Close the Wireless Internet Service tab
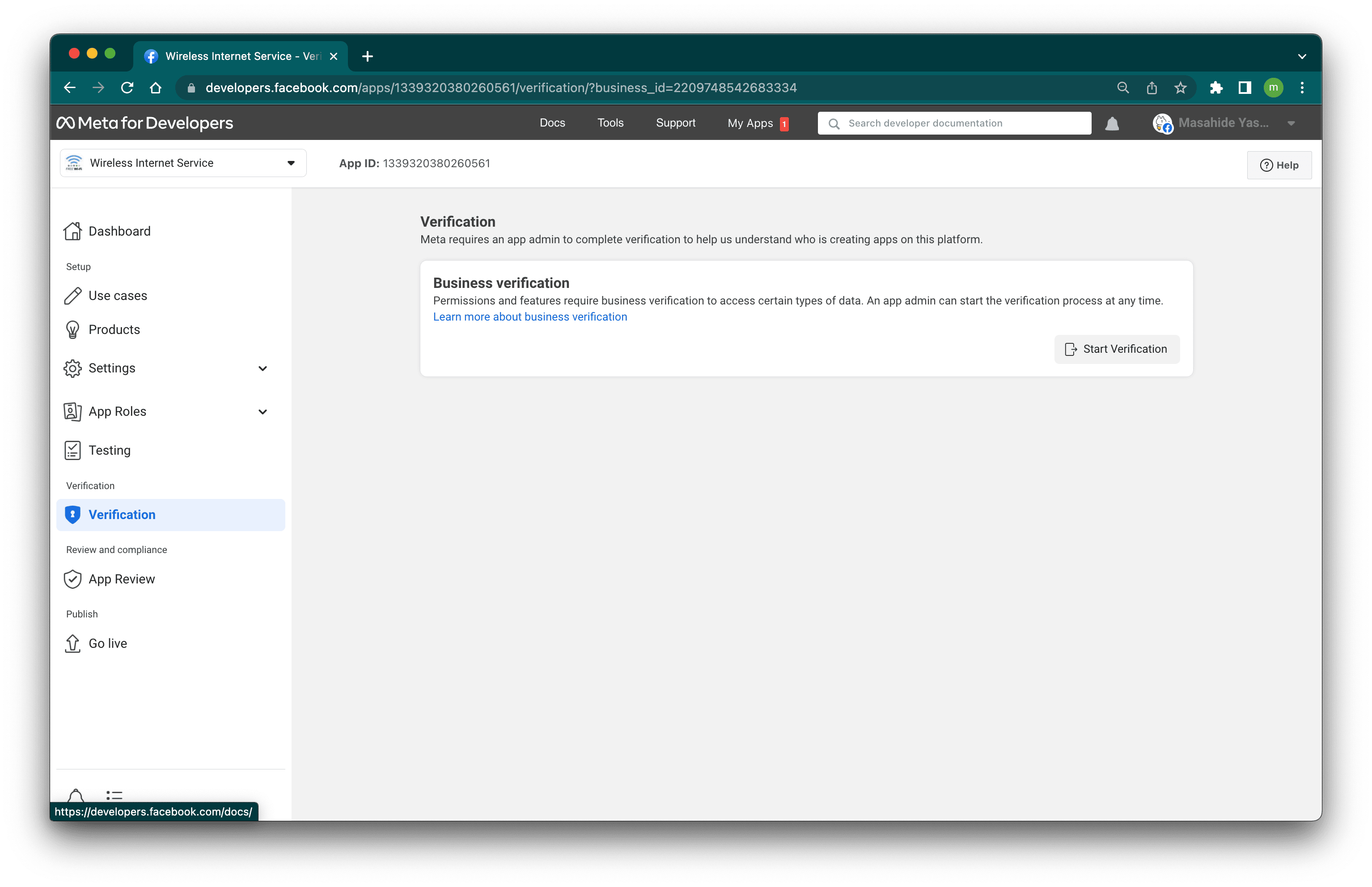Viewport: 1372px width, 887px height. click(x=334, y=56)
